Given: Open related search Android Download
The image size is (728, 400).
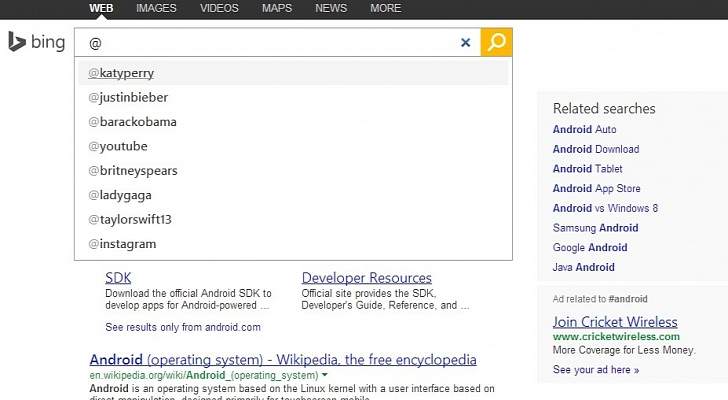Looking at the screenshot, I should coord(596,149).
